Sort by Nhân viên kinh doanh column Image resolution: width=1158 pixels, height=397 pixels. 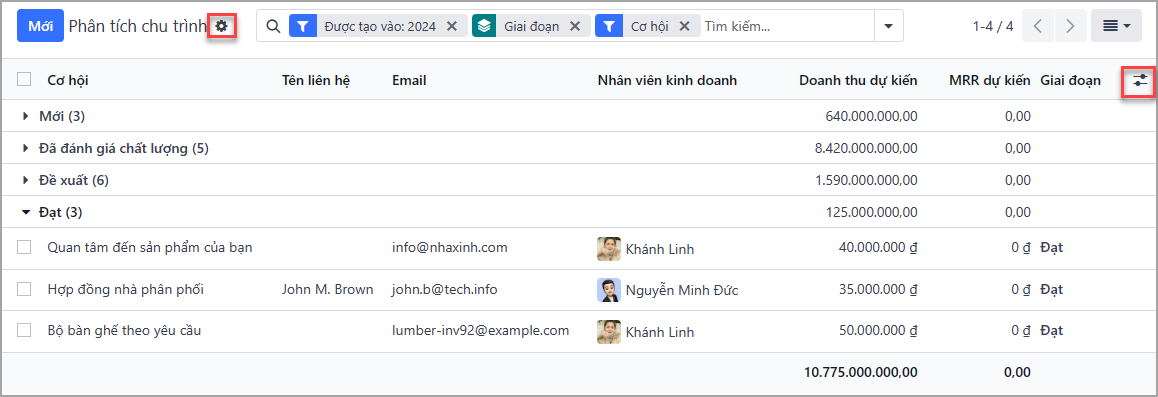click(667, 80)
